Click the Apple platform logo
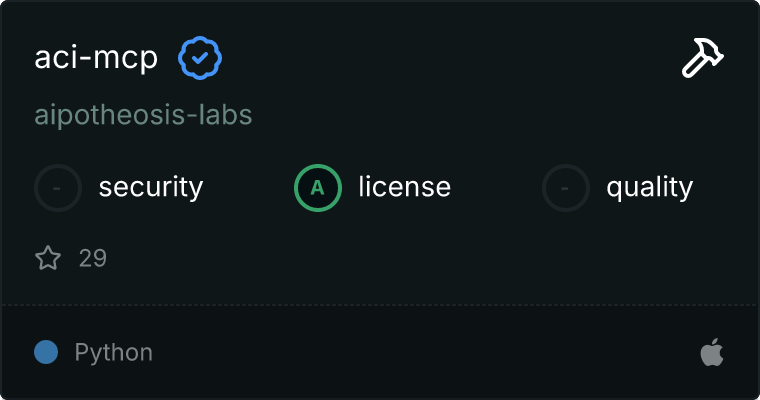The image size is (760, 400). click(x=711, y=352)
